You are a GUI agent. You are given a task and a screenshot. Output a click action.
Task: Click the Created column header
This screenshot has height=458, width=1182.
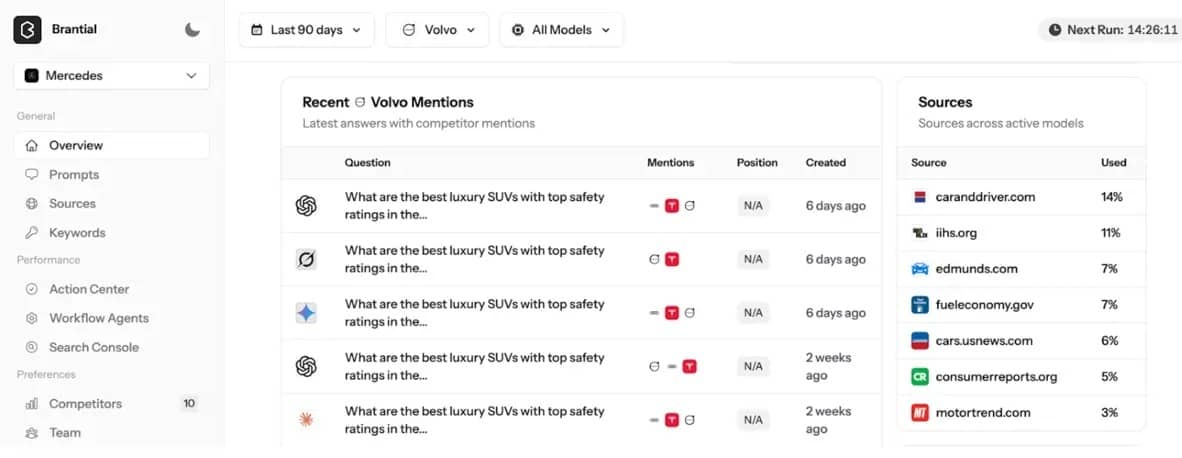[x=825, y=163]
